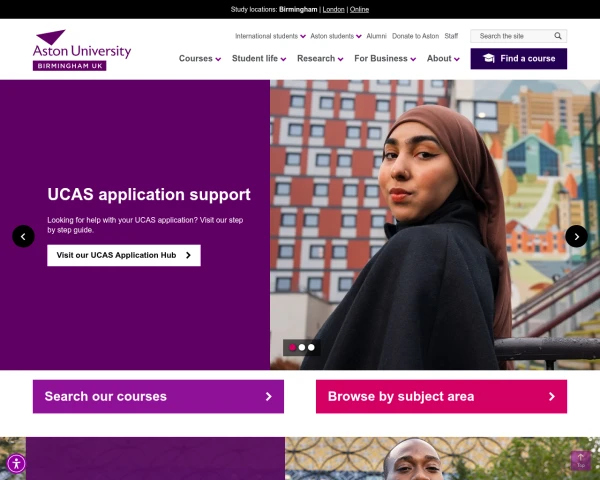Go to previous carousel slide
Screen dimensions: 600x480
coord(23,236)
